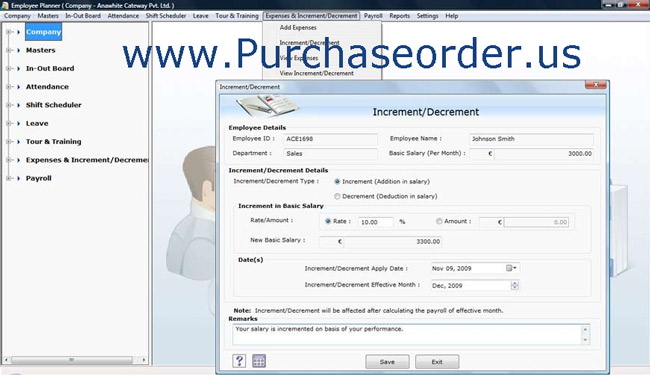Click the arrow icon beside Leave
The image size is (650, 375).
19,123
